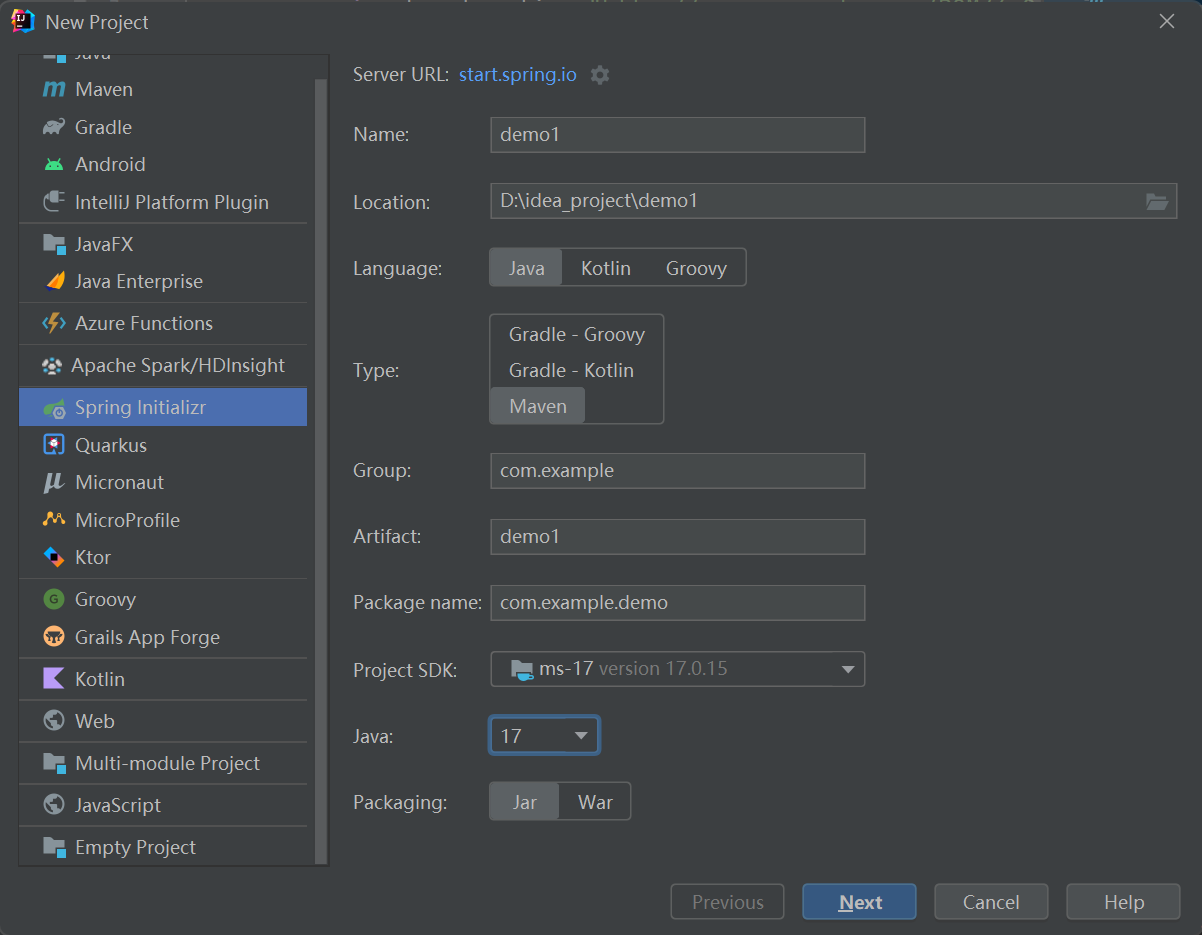Choose Gradle - Groovy project type
1202x935 pixels.
pos(577,335)
